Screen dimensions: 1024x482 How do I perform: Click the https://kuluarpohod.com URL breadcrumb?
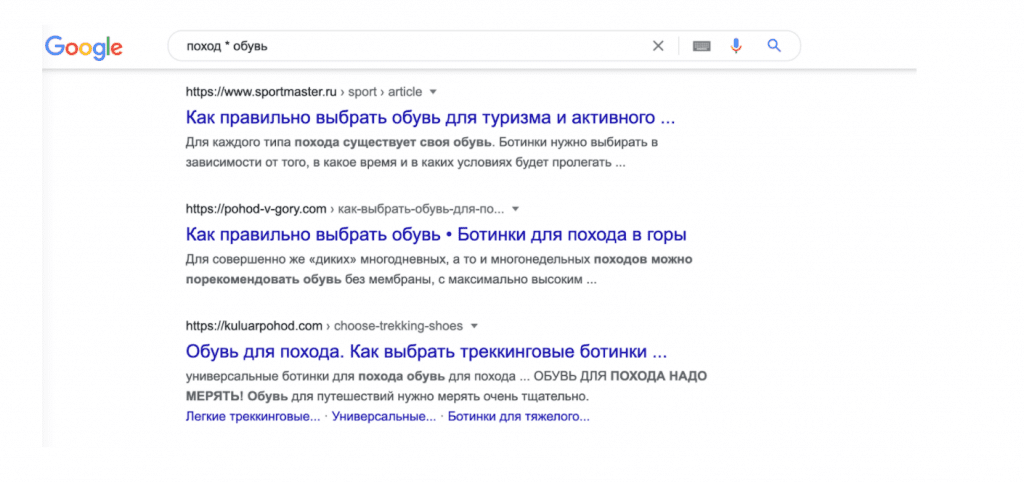254,326
